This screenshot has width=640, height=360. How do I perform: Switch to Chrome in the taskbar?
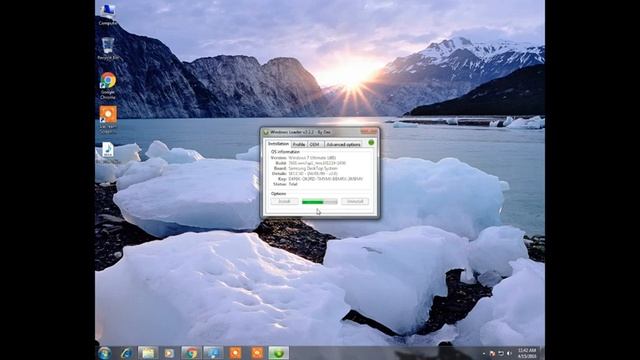click(x=191, y=353)
